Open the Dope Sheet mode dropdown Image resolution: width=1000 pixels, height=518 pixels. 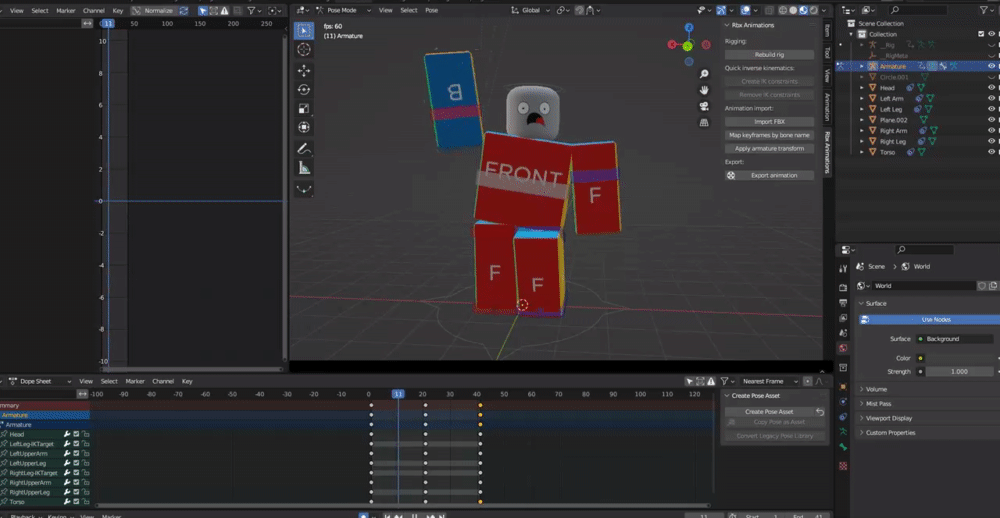(x=40, y=381)
